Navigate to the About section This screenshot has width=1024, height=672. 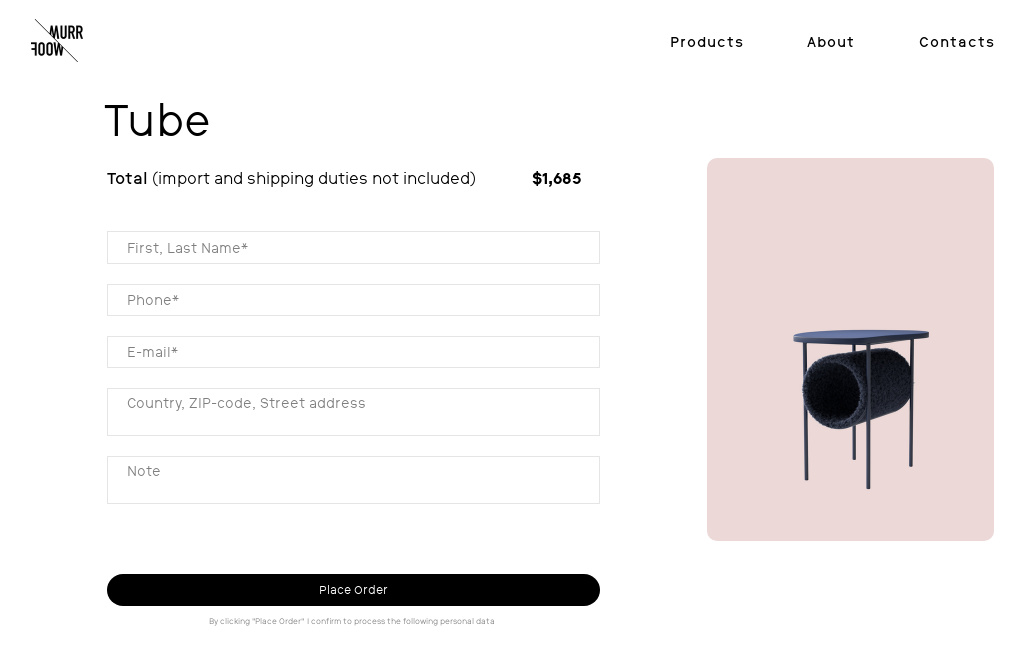pos(830,42)
